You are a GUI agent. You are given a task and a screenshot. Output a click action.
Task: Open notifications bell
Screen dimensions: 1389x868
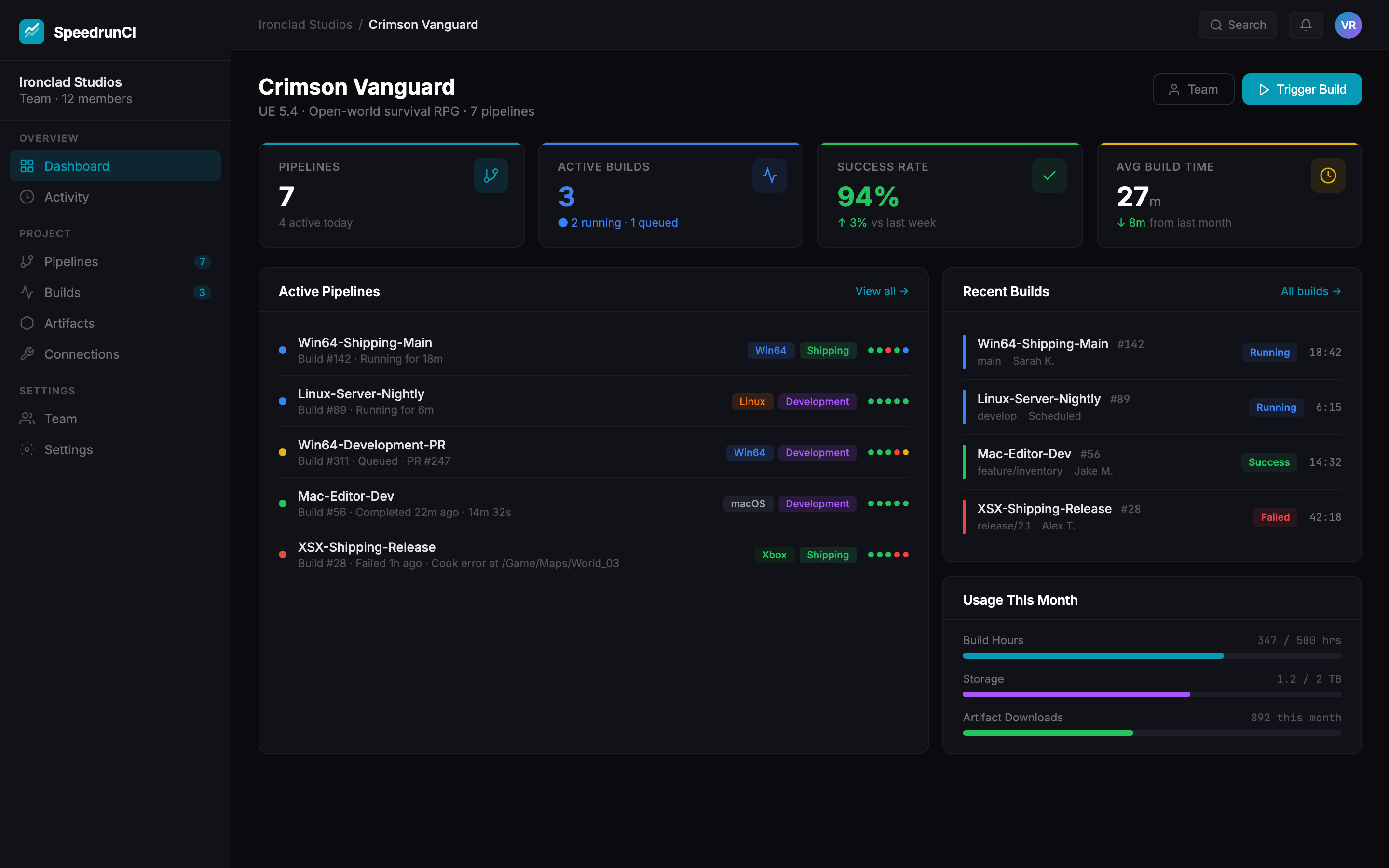(1306, 25)
